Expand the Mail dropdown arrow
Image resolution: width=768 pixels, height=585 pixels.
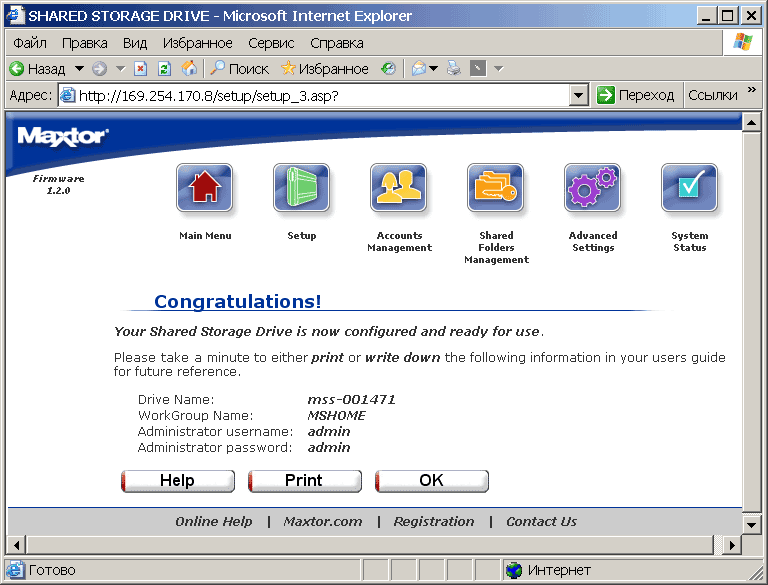point(433,69)
